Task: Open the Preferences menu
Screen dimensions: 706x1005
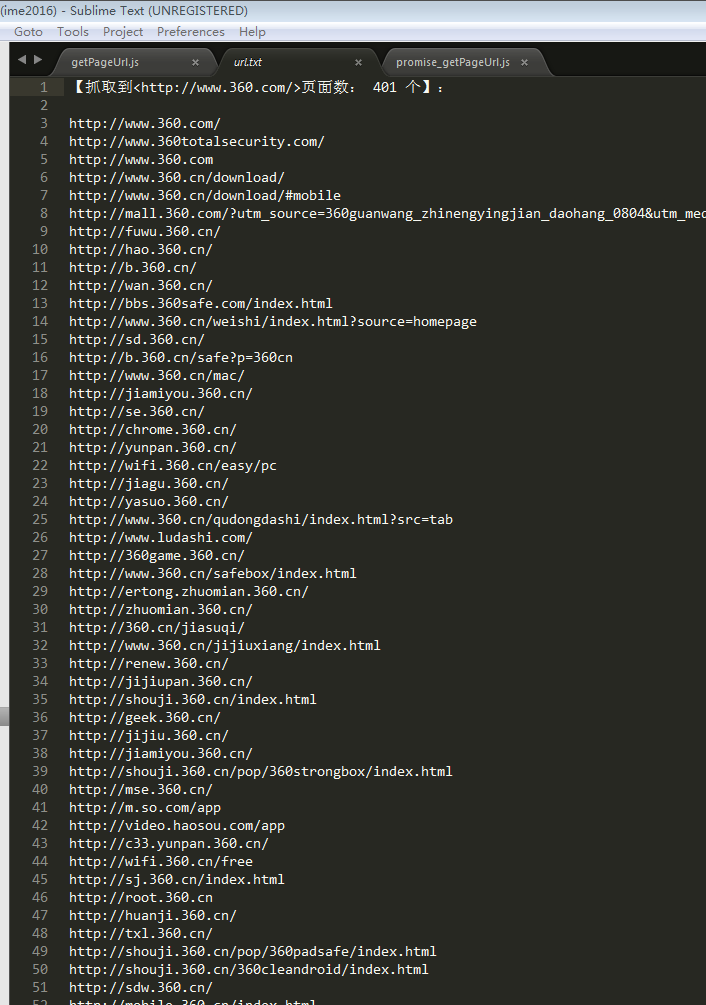Action: [191, 31]
